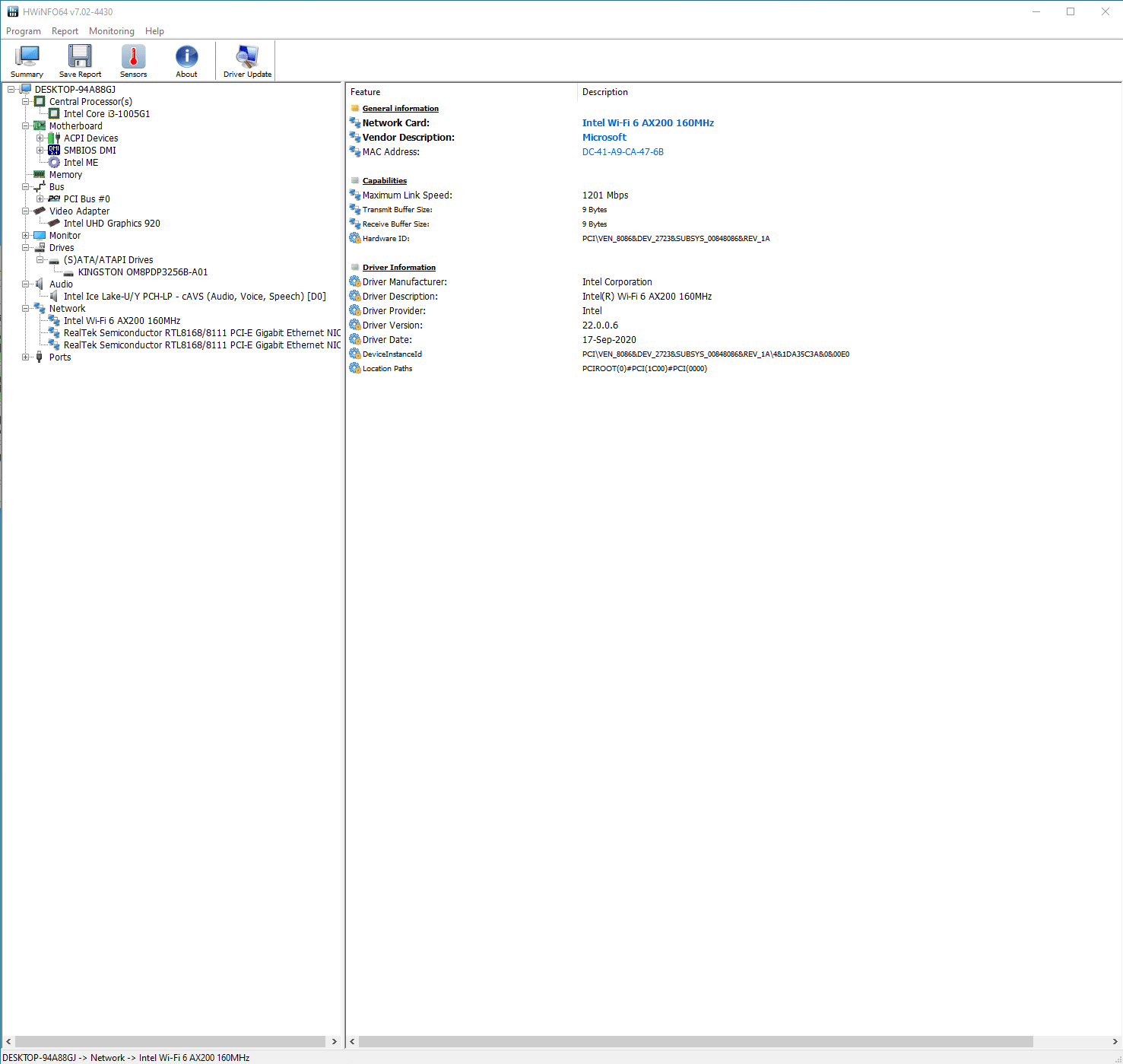Open the Report menu
Viewport: 1123px width, 1064px height.
(65, 31)
